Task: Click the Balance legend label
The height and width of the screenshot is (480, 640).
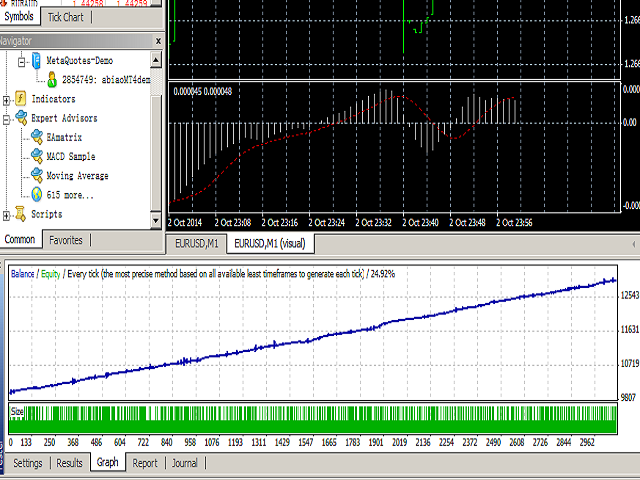Action: tap(22, 274)
